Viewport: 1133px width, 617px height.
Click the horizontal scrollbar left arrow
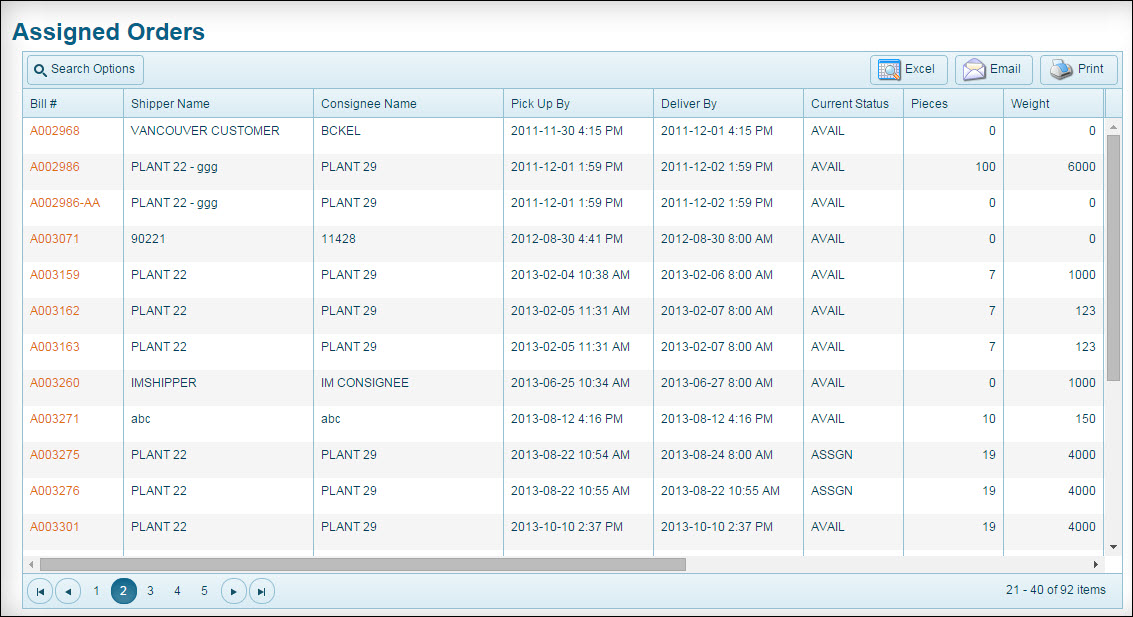pos(31,564)
